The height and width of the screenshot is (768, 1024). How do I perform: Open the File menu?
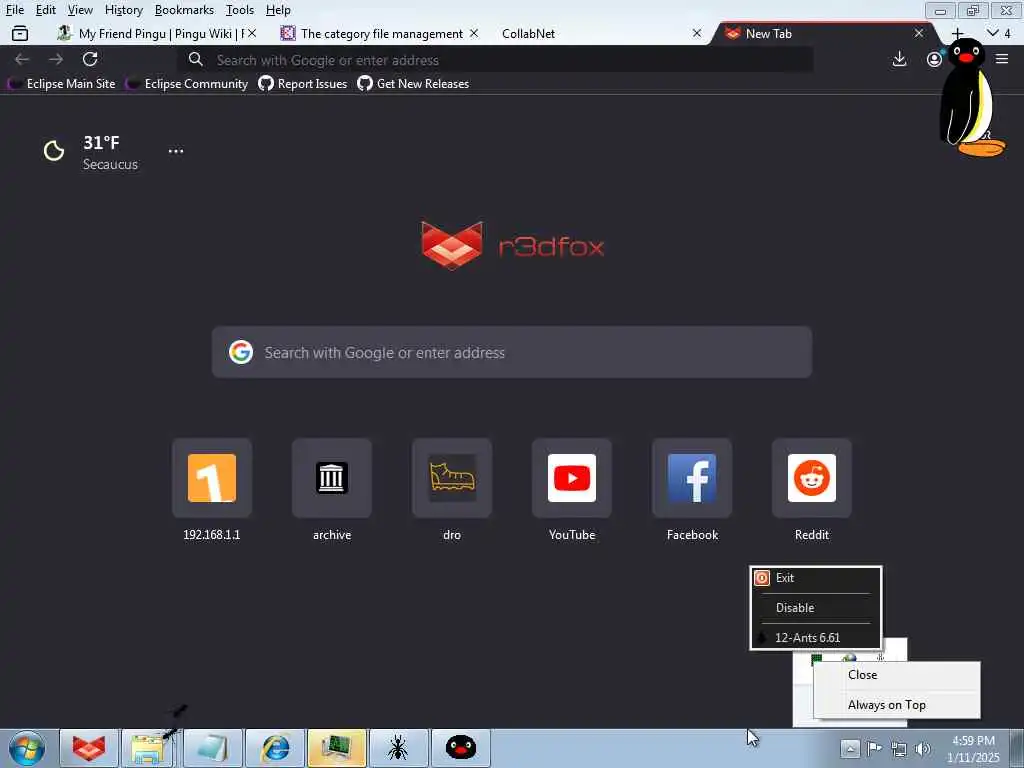pos(14,10)
